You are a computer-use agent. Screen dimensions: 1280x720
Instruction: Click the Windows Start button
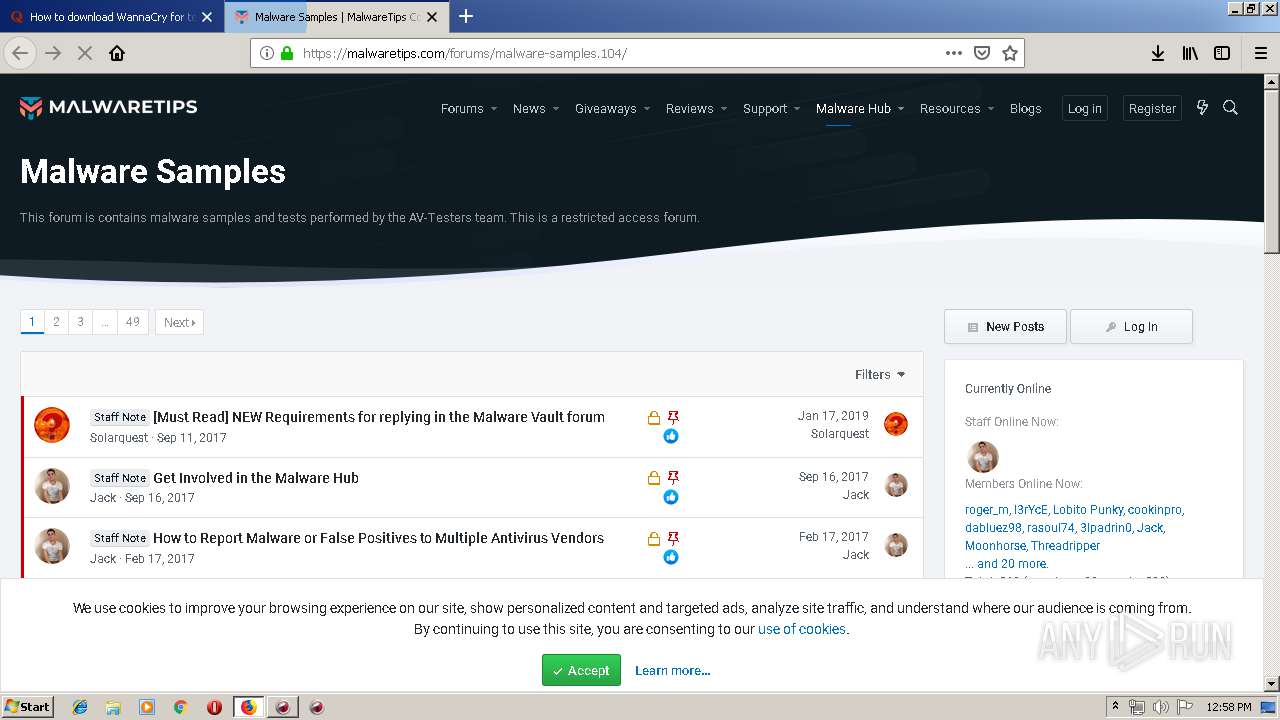point(28,707)
